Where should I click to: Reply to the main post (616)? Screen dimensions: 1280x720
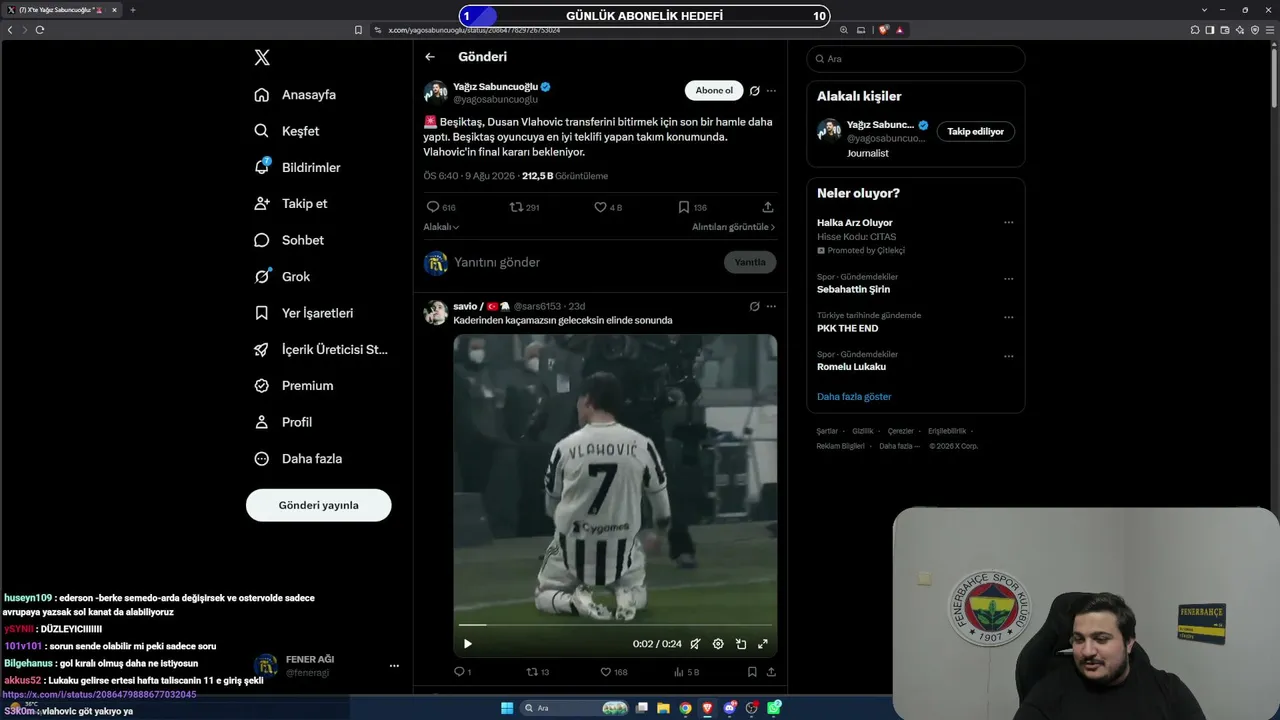pyautogui.click(x=441, y=207)
